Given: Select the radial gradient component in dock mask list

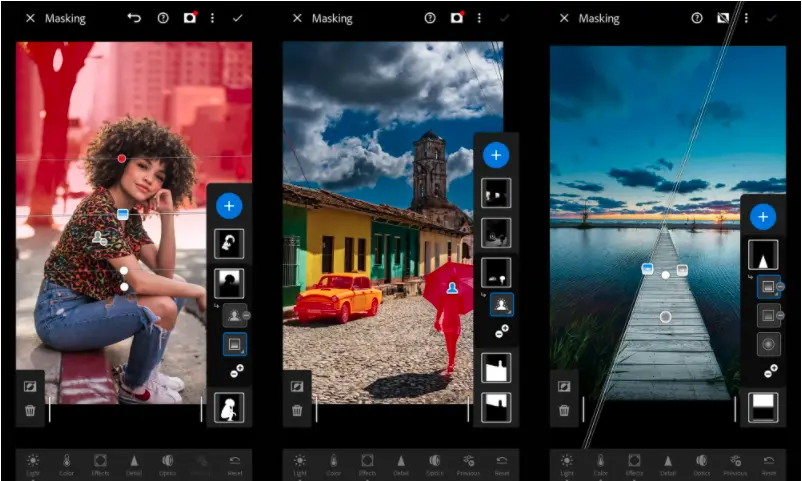Looking at the screenshot, I should tap(768, 344).
